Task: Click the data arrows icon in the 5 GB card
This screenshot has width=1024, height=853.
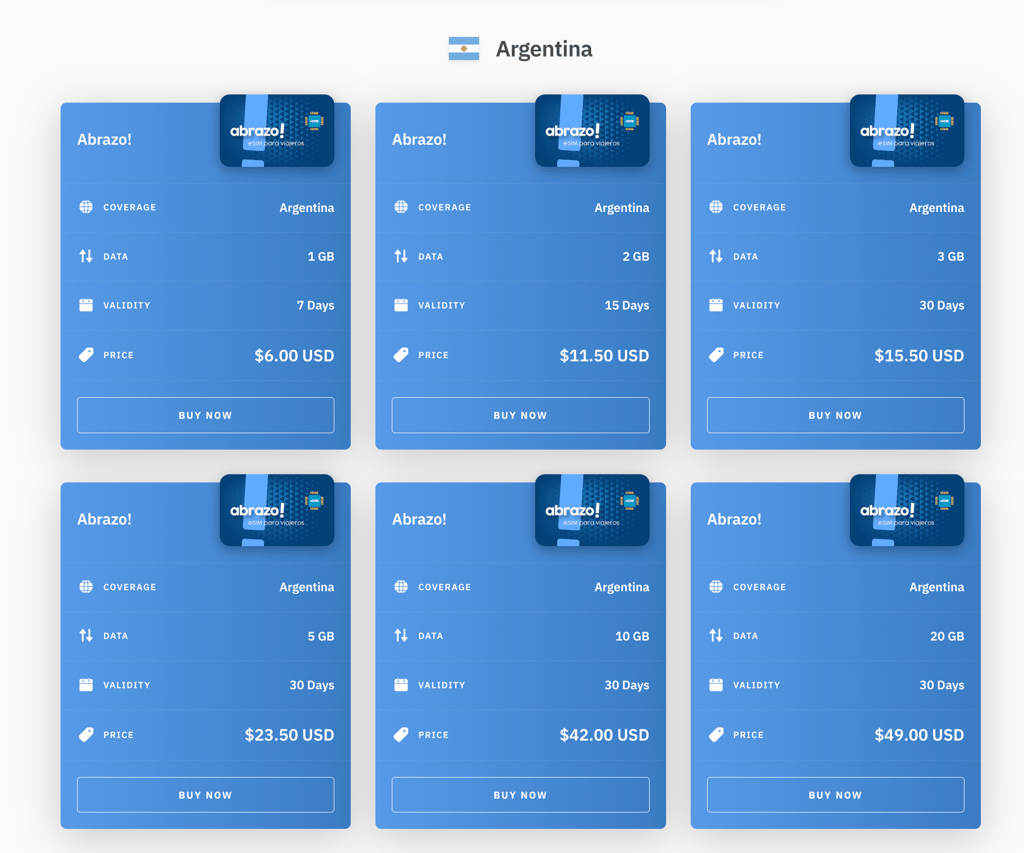Action: (x=86, y=636)
